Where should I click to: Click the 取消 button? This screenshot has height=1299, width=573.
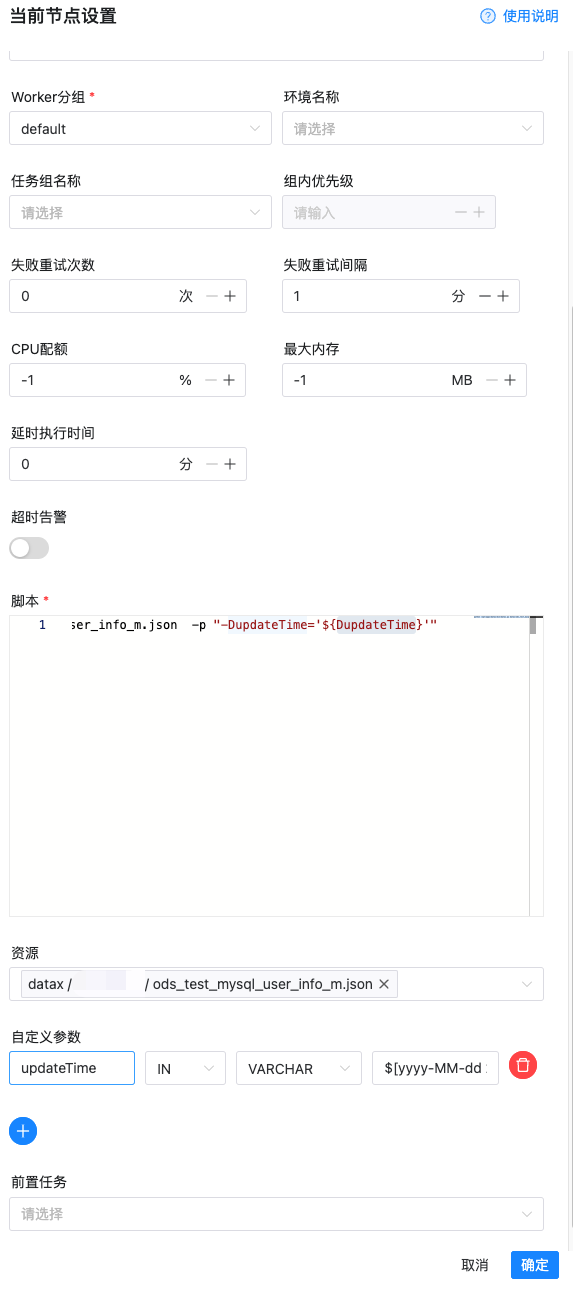pos(475,1265)
